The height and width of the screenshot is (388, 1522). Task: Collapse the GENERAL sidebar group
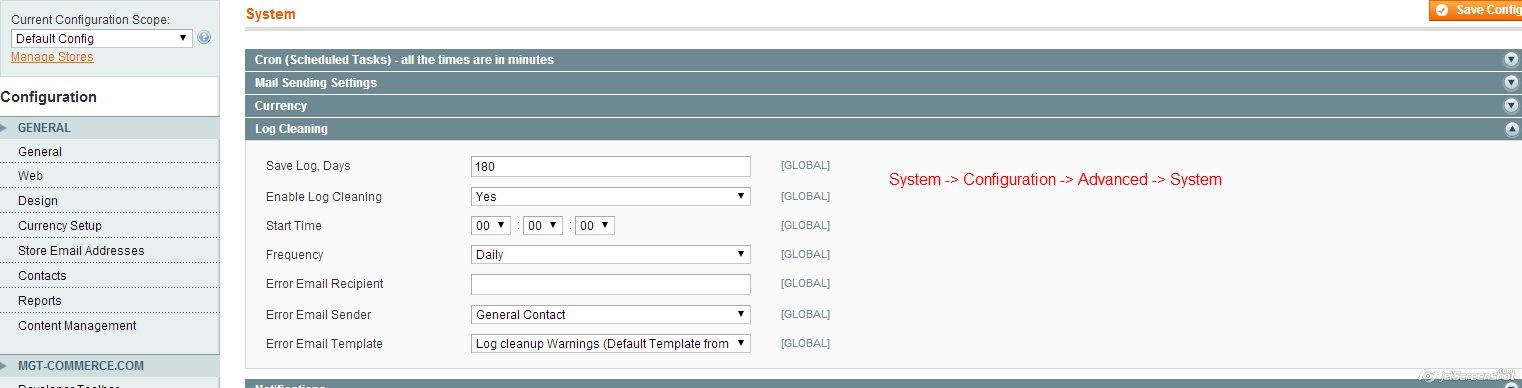[x=109, y=128]
